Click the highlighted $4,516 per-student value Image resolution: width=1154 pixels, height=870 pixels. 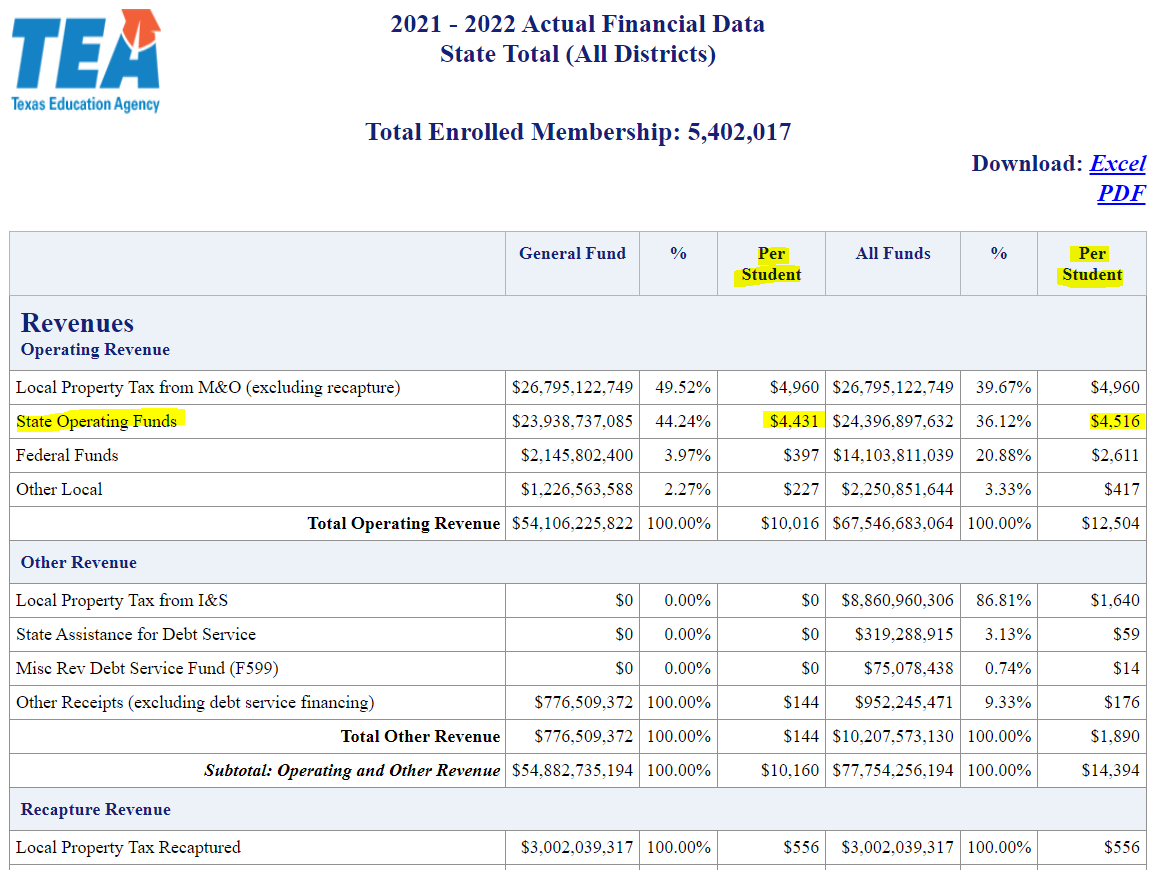[x=1115, y=421]
